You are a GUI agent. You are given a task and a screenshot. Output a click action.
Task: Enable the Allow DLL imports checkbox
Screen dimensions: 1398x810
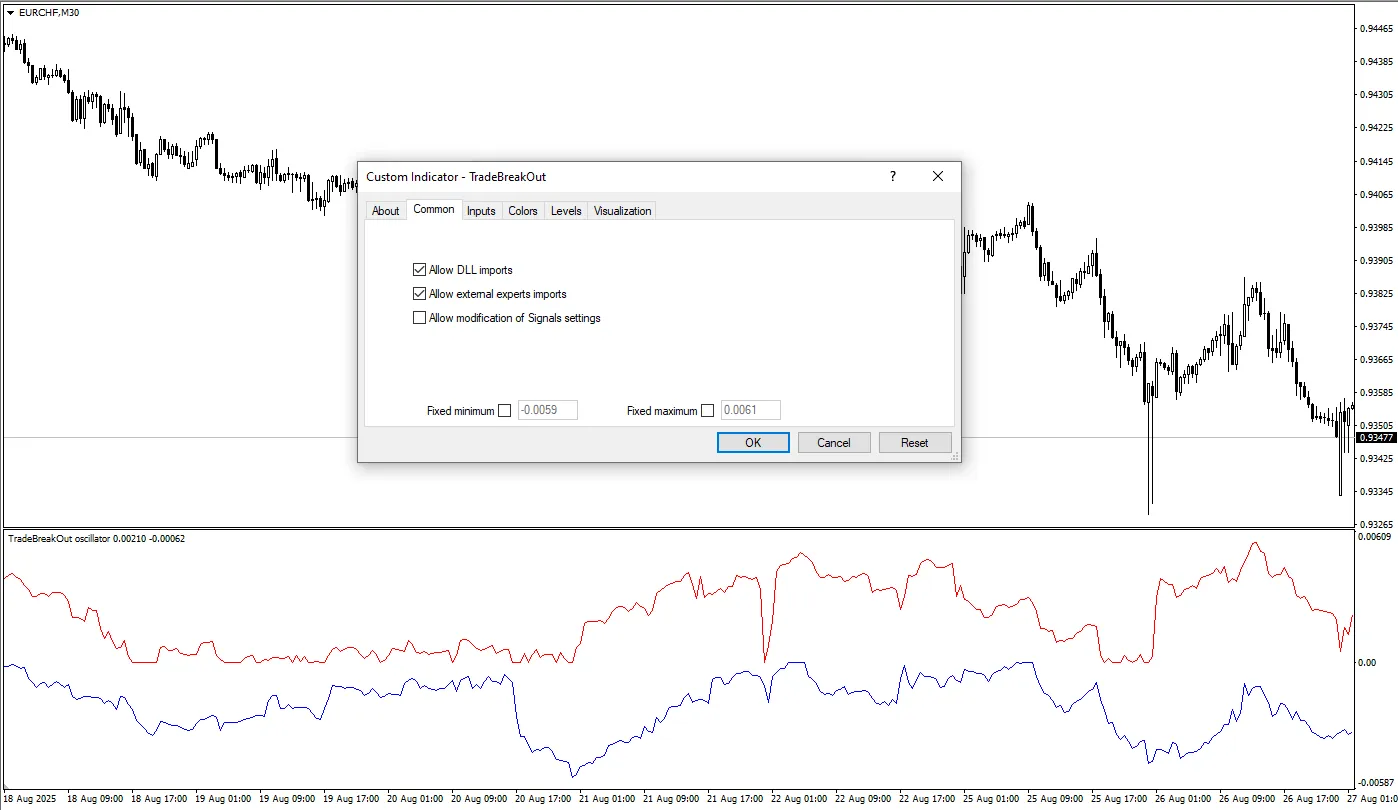[420, 270]
